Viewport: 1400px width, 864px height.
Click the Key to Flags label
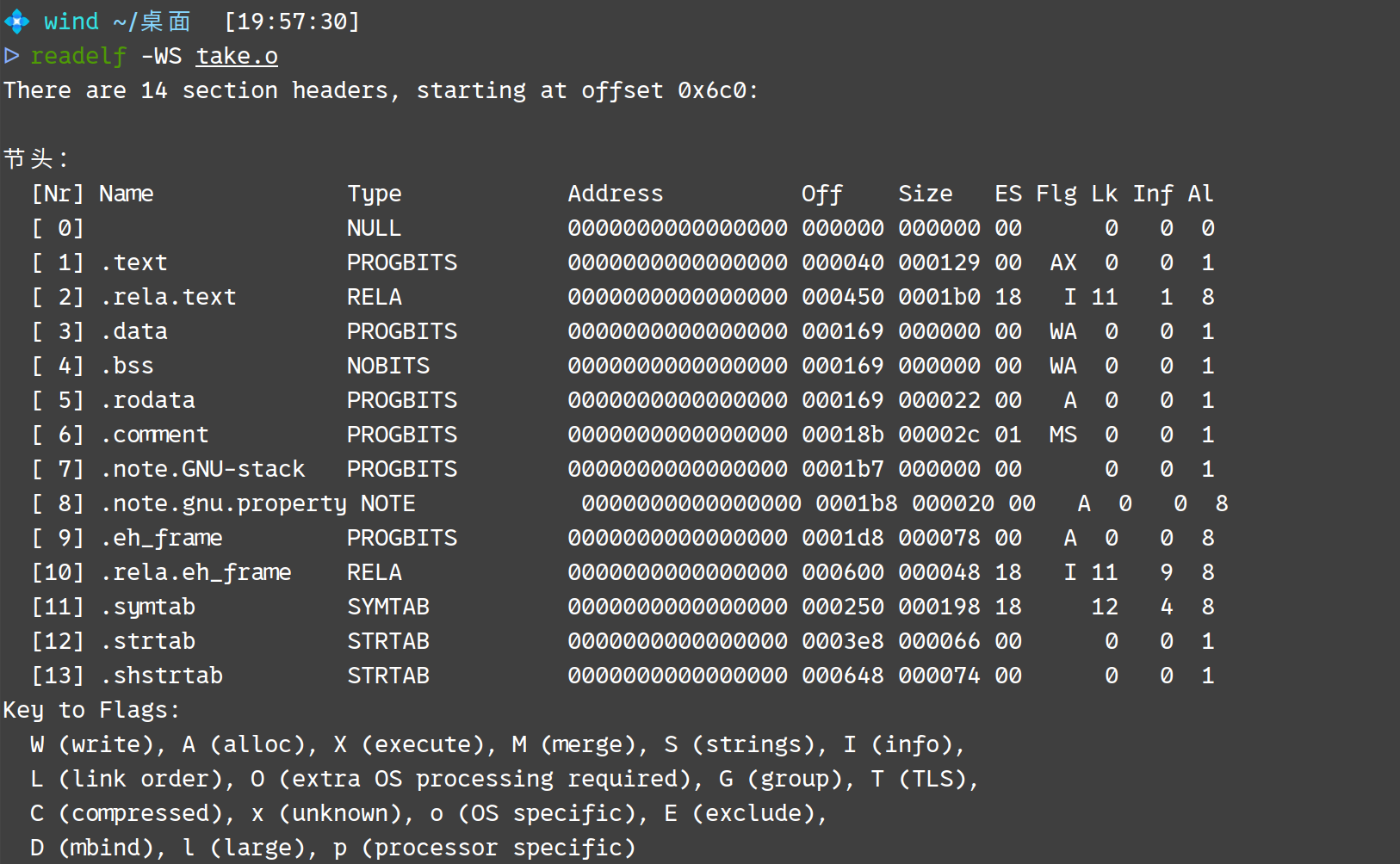90,710
